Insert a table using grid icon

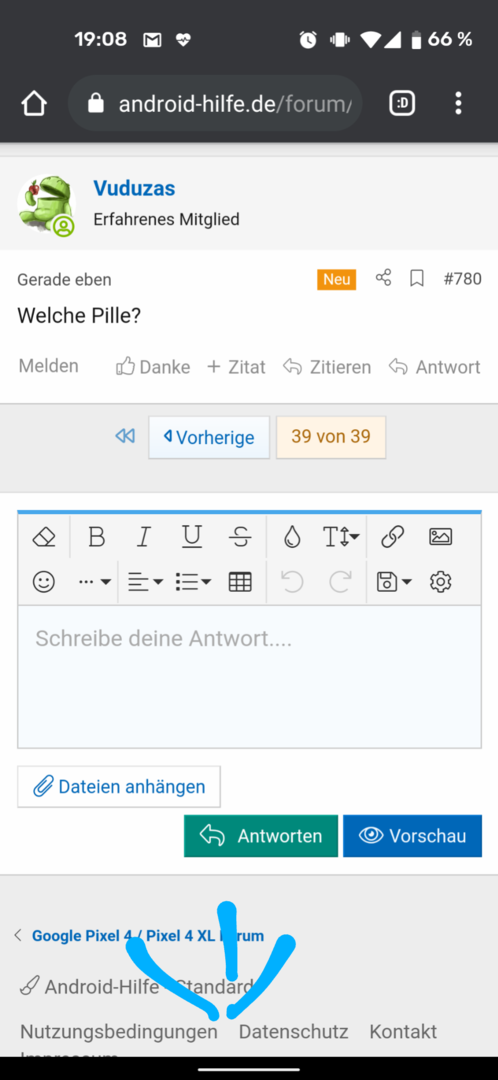click(240, 582)
